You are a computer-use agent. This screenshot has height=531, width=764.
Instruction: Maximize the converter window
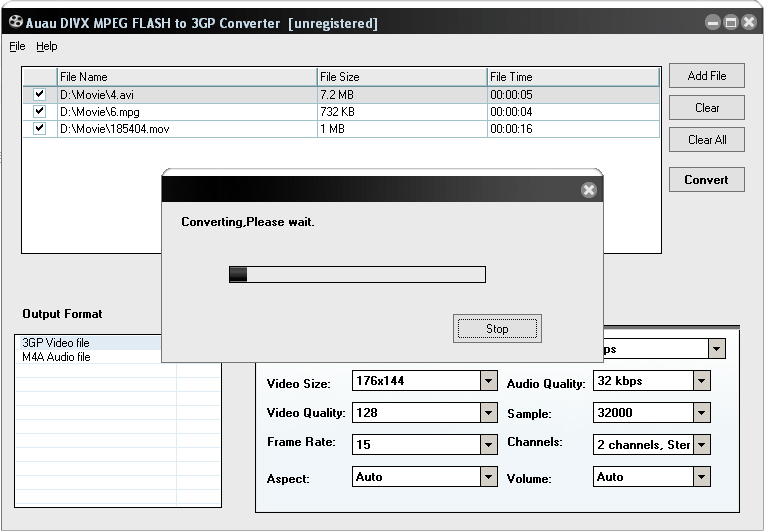730,22
